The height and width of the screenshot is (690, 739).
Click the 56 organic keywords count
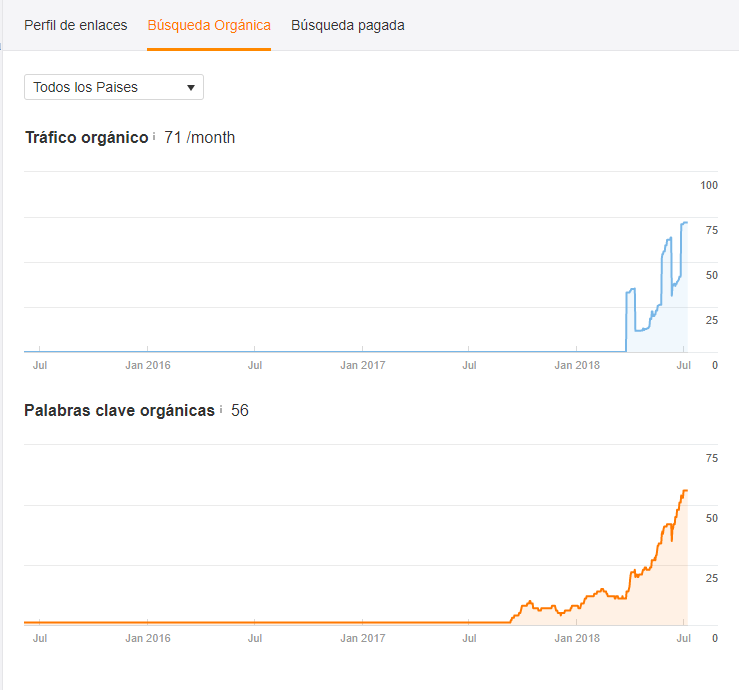click(240, 411)
